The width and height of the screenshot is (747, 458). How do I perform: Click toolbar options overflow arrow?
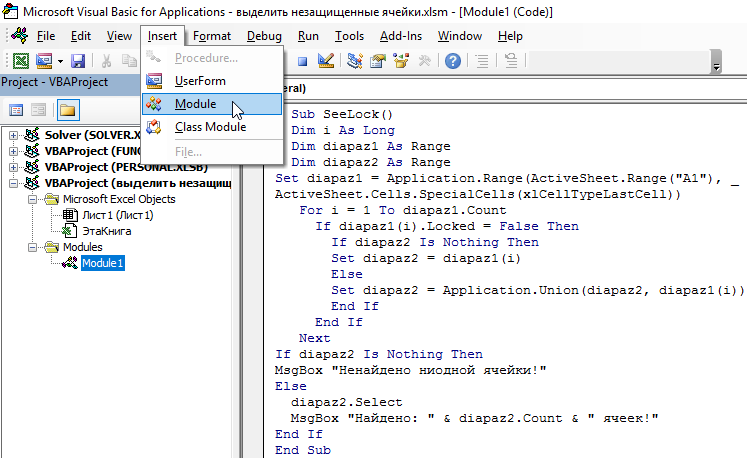[x=716, y=64]
